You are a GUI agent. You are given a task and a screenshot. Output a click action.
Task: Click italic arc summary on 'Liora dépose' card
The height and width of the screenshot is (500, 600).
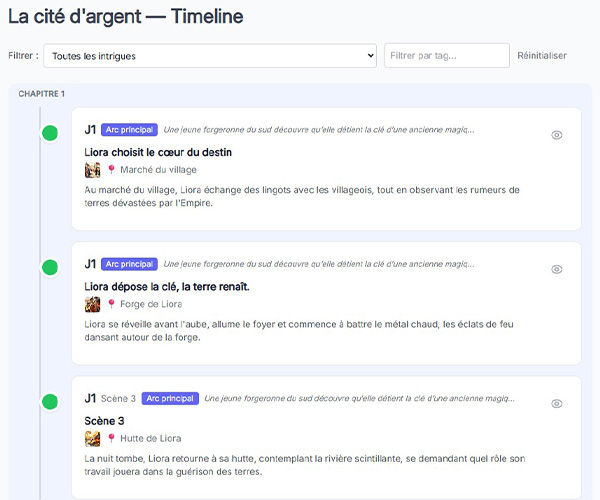319,264
